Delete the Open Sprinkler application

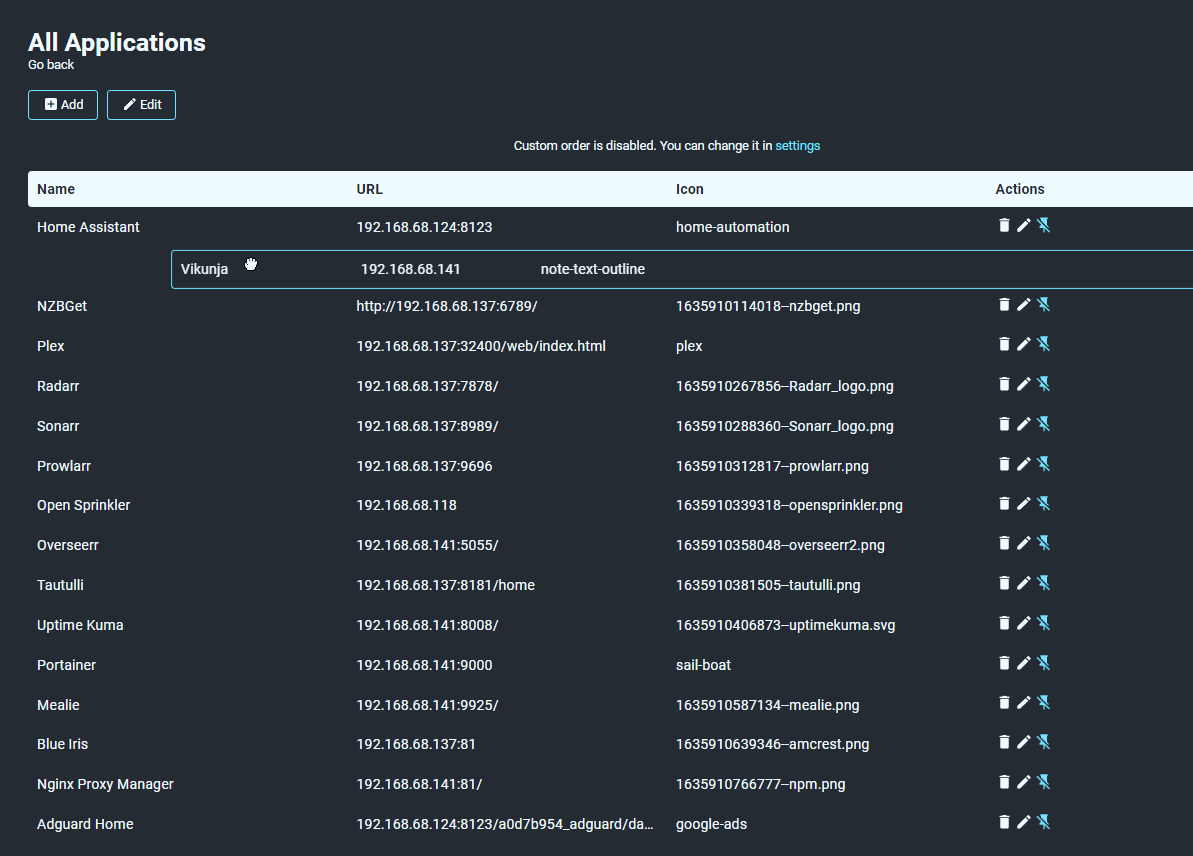(x=1004, y=504)
